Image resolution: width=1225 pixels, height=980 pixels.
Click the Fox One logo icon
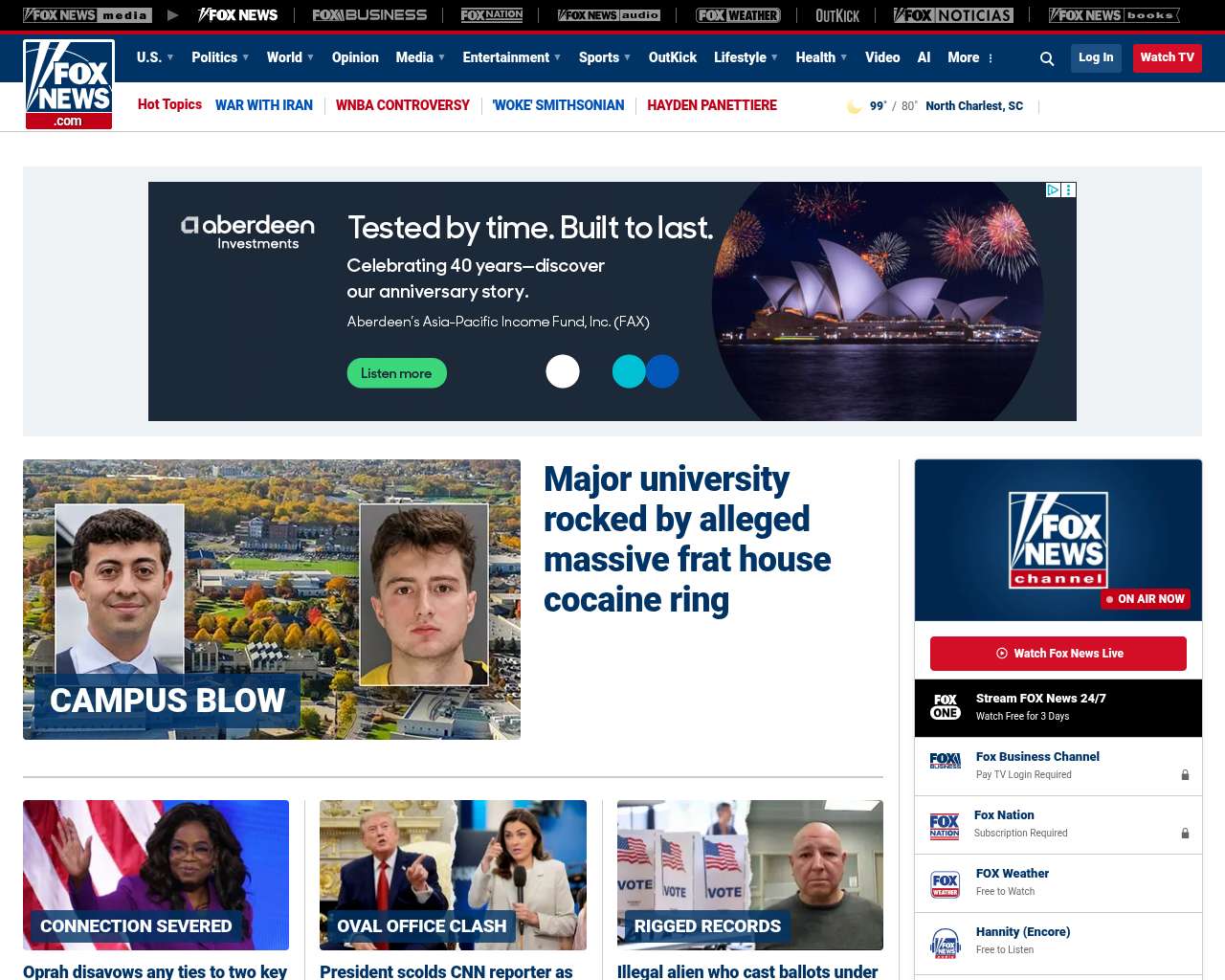pos(946,707)
